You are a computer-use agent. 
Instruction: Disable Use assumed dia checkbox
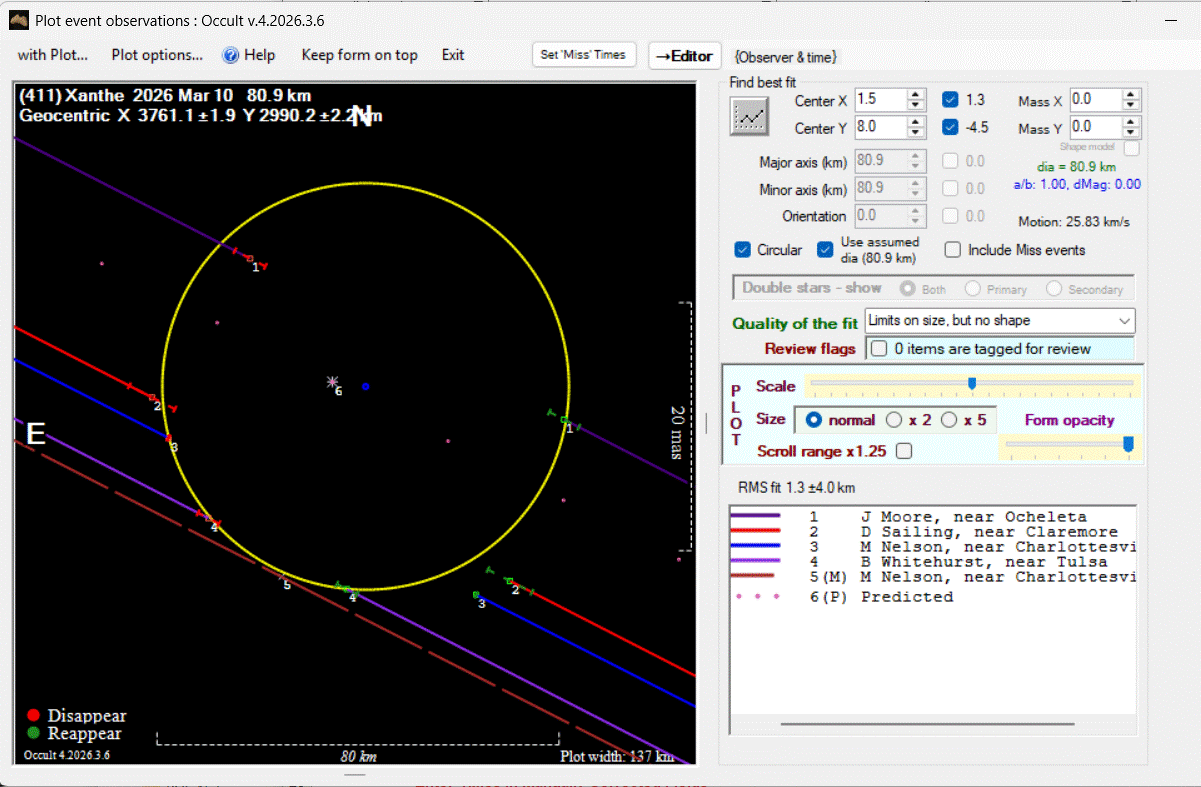[x=825, y=250]
